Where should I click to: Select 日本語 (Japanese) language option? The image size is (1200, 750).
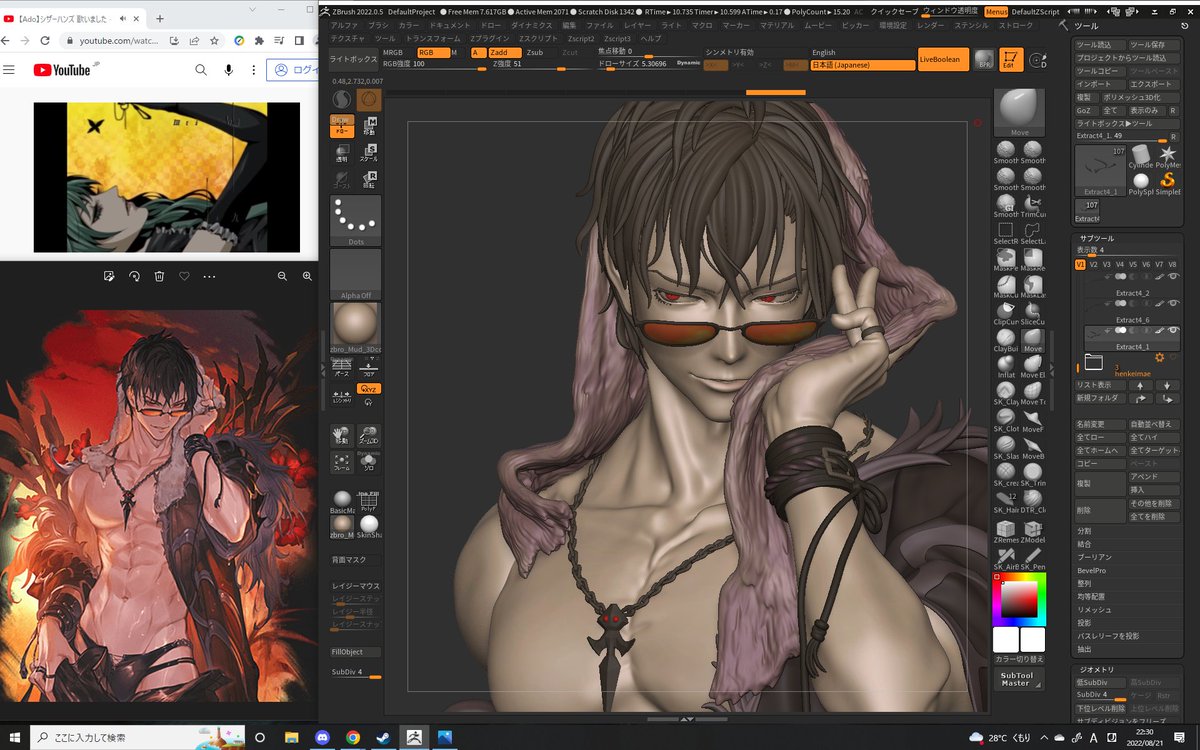click(x=863, y=65)
